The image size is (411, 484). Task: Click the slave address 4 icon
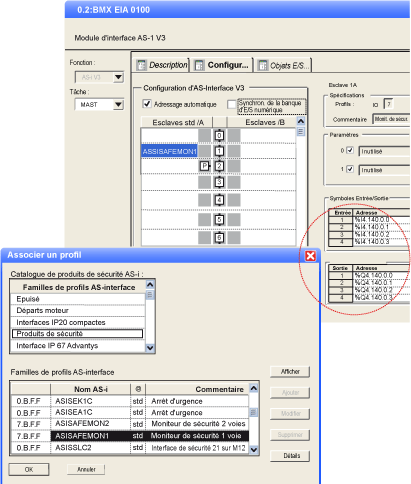[219, 200]
